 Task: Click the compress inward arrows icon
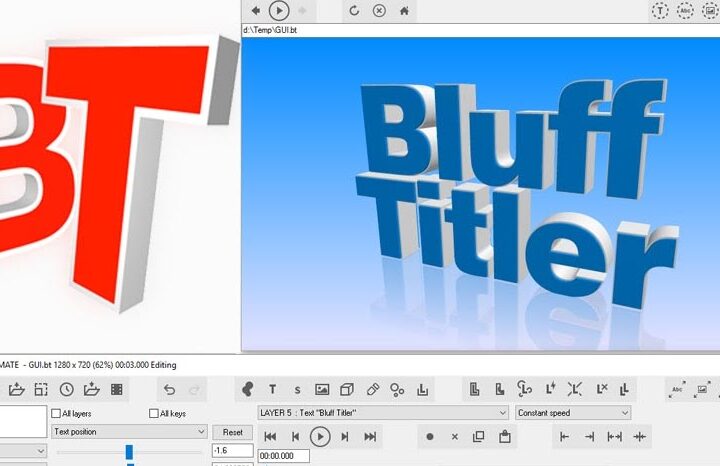(639, 437)
